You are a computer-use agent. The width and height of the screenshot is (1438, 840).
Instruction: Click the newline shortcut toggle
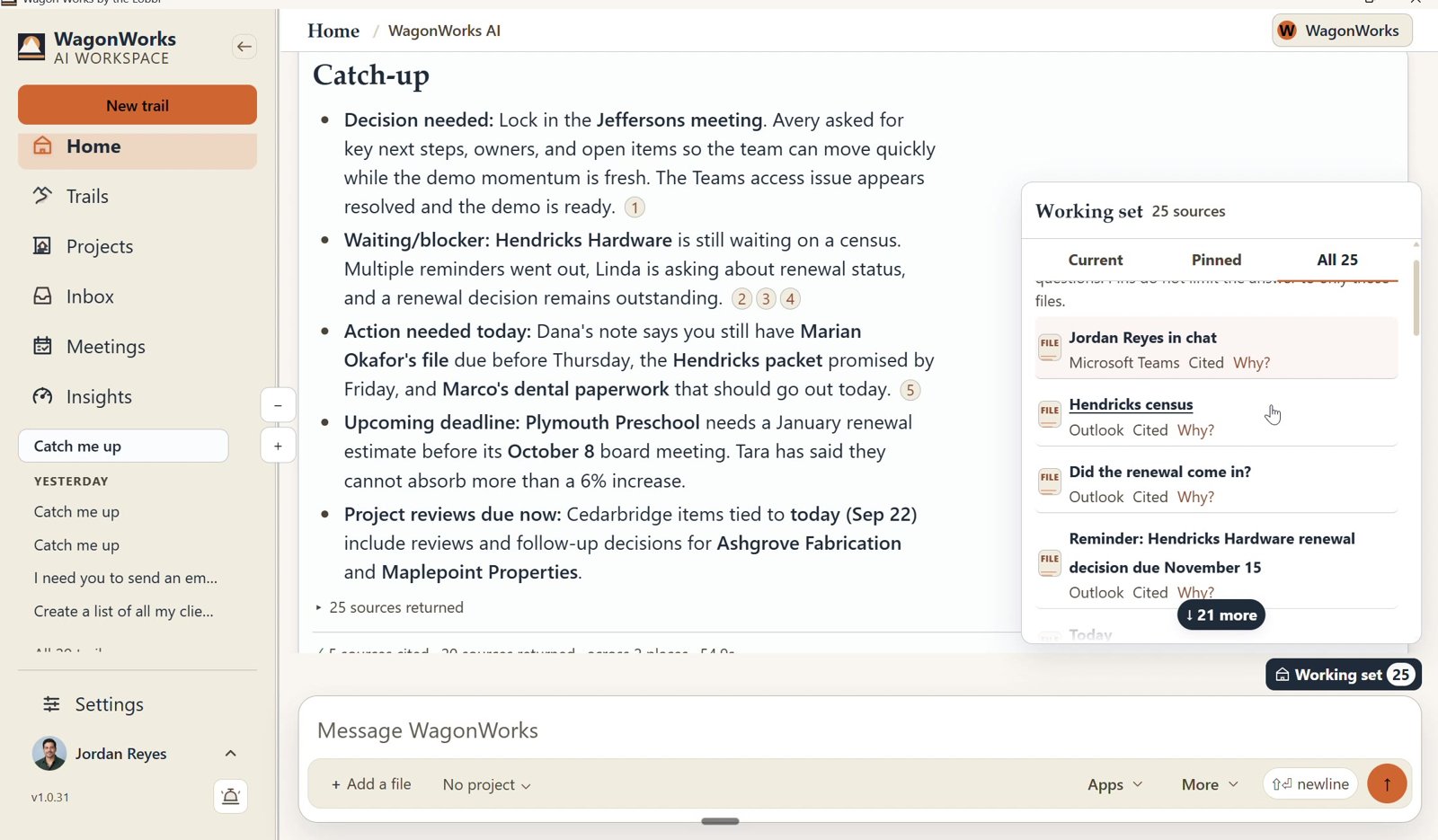click(1310, 784)
